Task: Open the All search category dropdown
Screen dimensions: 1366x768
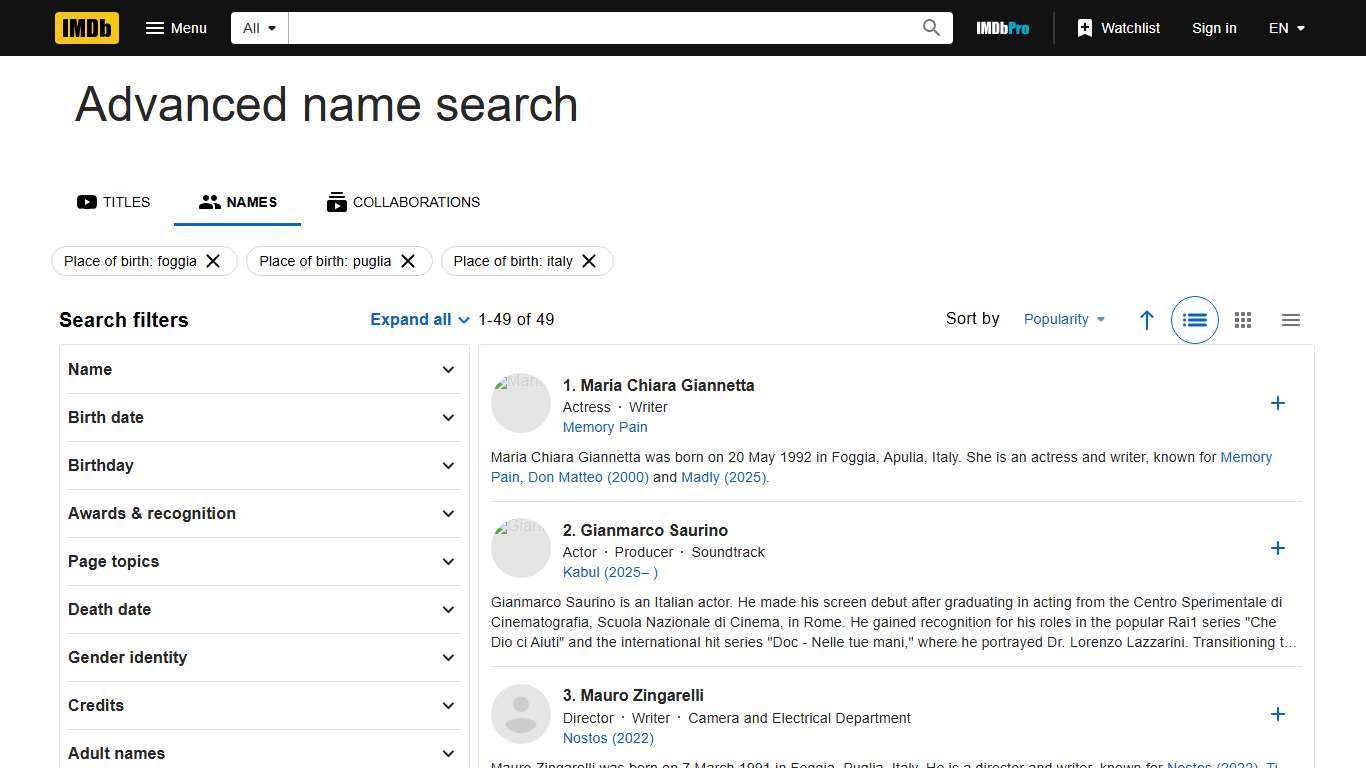Action: 259,28
